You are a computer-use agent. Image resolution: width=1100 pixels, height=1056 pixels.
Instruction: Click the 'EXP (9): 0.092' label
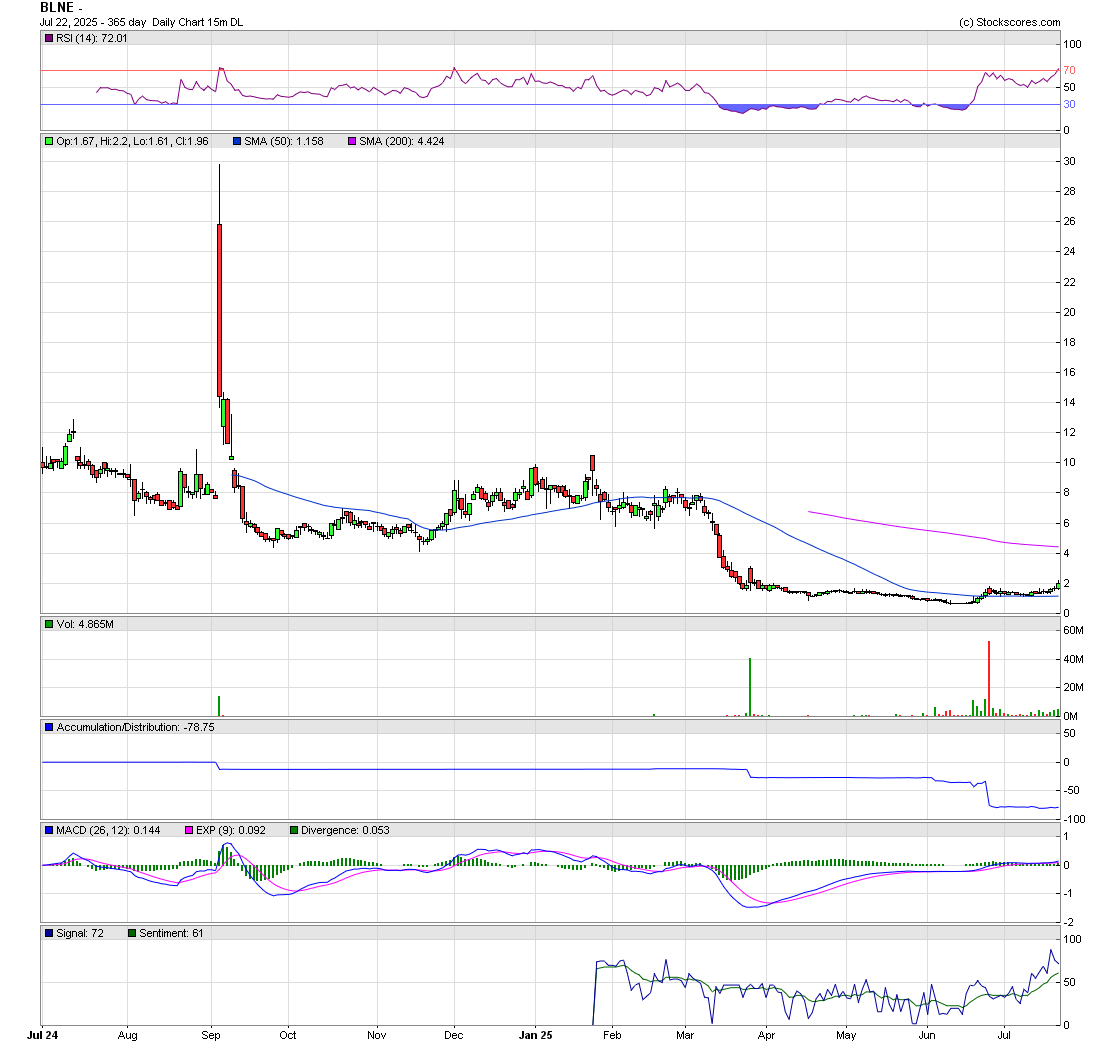(231, 831)
